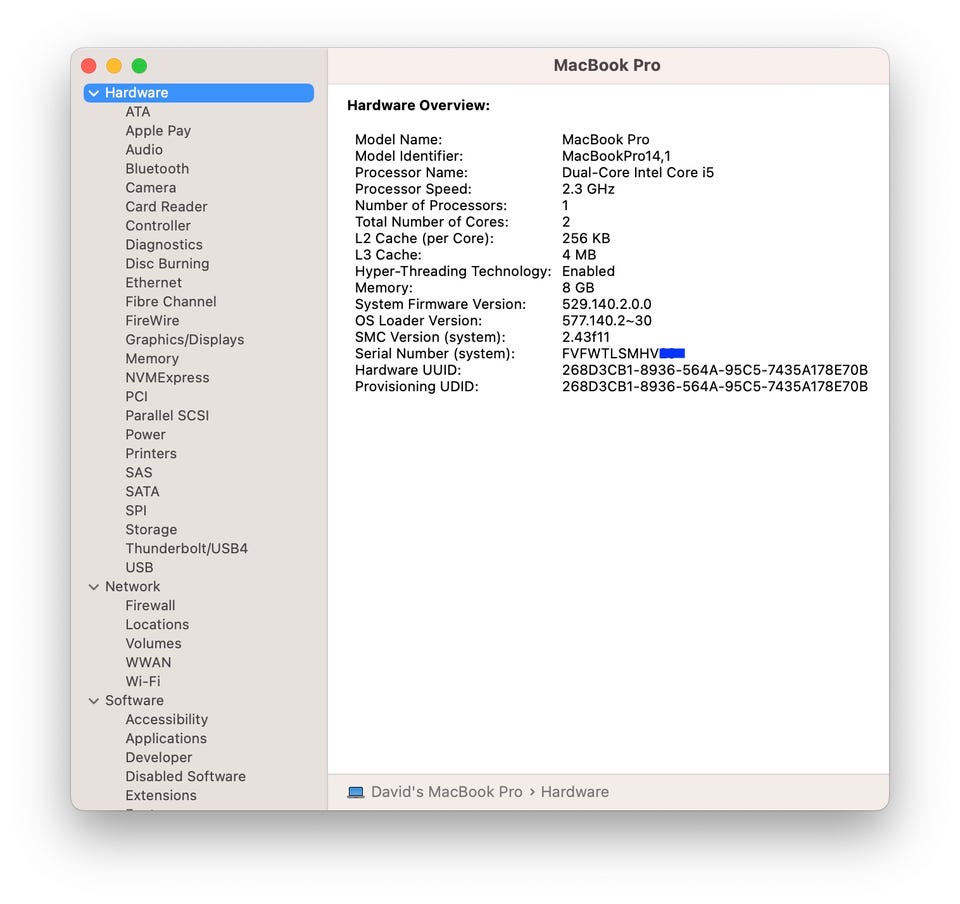
Task: Click SMC version 2.43f11
Action: pos(585,337)
